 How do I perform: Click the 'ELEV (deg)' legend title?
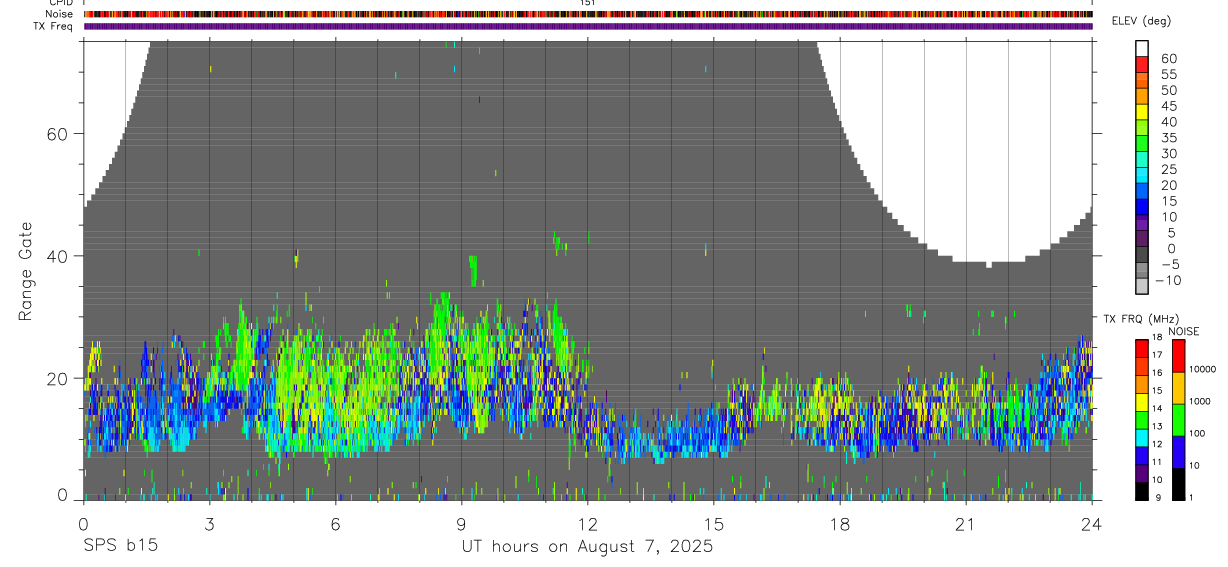[1140, 21]
